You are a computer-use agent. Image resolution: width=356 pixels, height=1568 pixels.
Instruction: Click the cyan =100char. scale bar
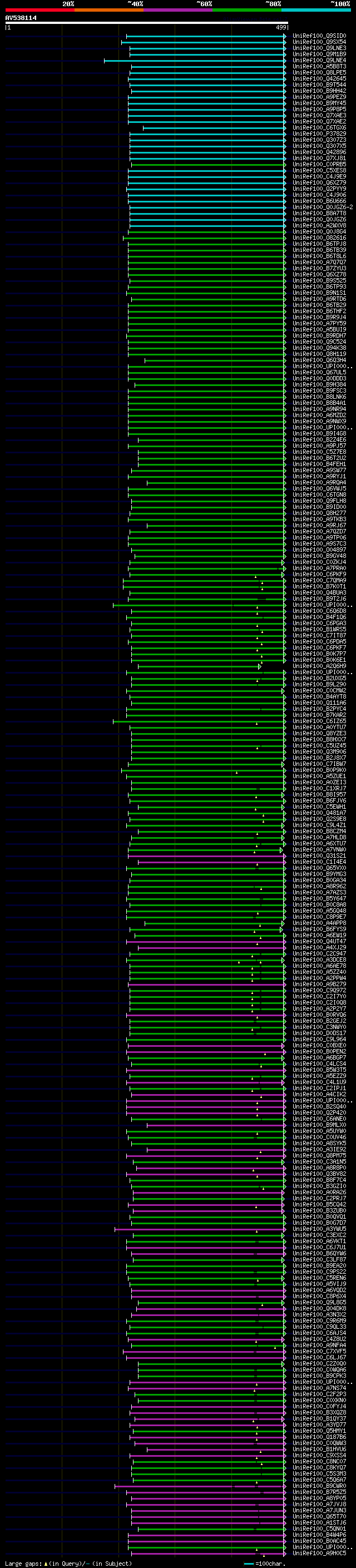248,1564
